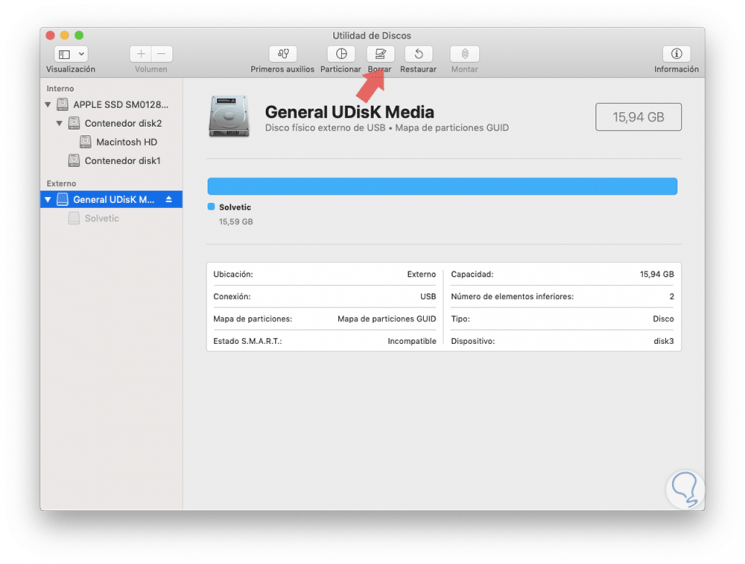Image resolution: width=745 pixels, height=564 pixels.
Task: Open the Visualización dropdown menu
Action: (71, 54)
